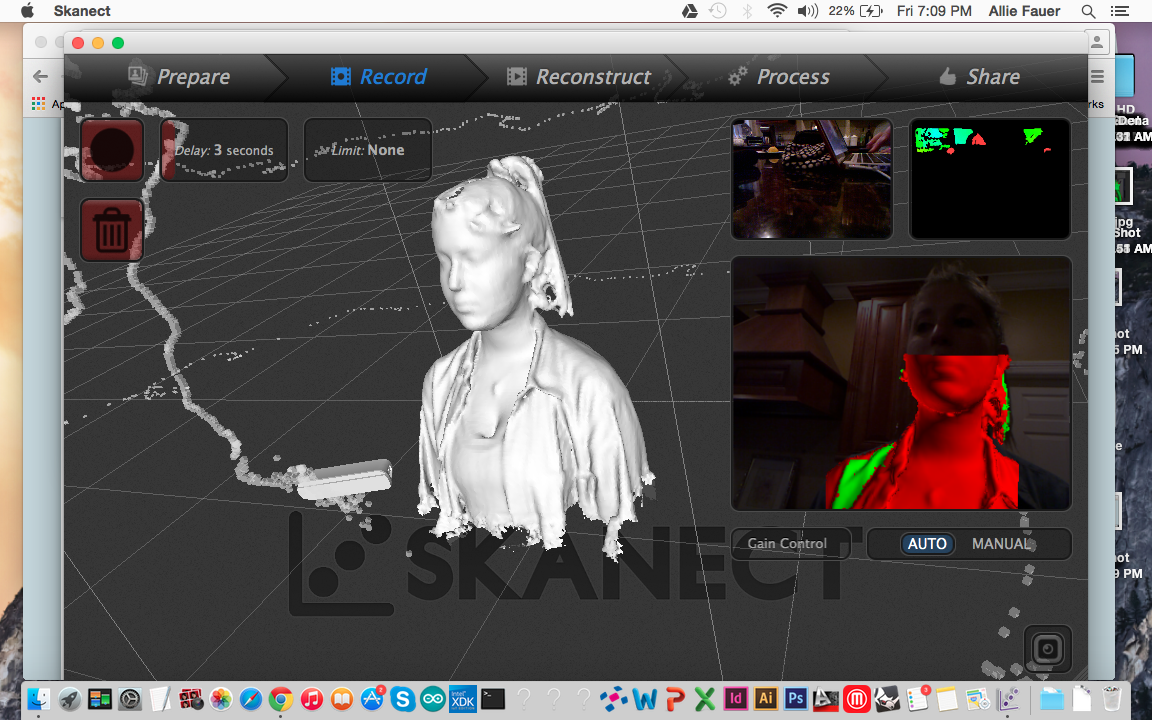Launch Rhino from the dock
Screen dimensions: 1152x720
pyautogui.click(x=887, y=699)
